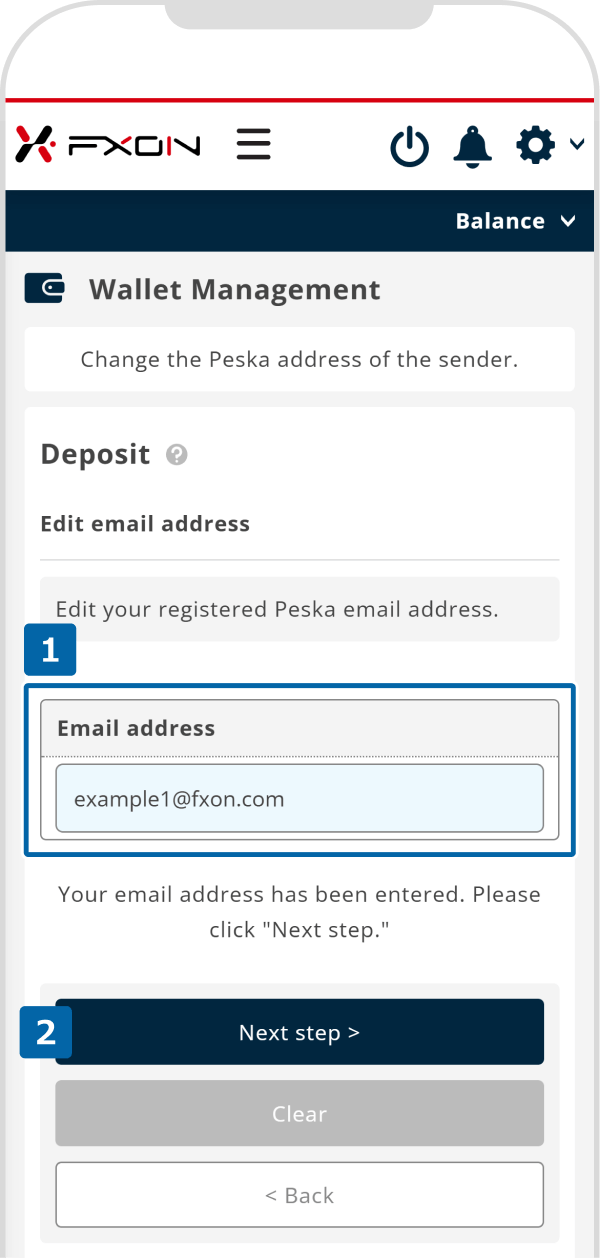Click the settings gear icon

pyautogui.click(x=535, y=146)
